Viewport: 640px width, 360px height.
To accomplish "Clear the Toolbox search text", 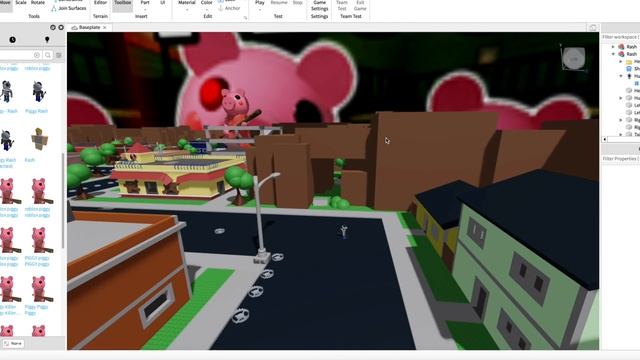I will point(37,55).
